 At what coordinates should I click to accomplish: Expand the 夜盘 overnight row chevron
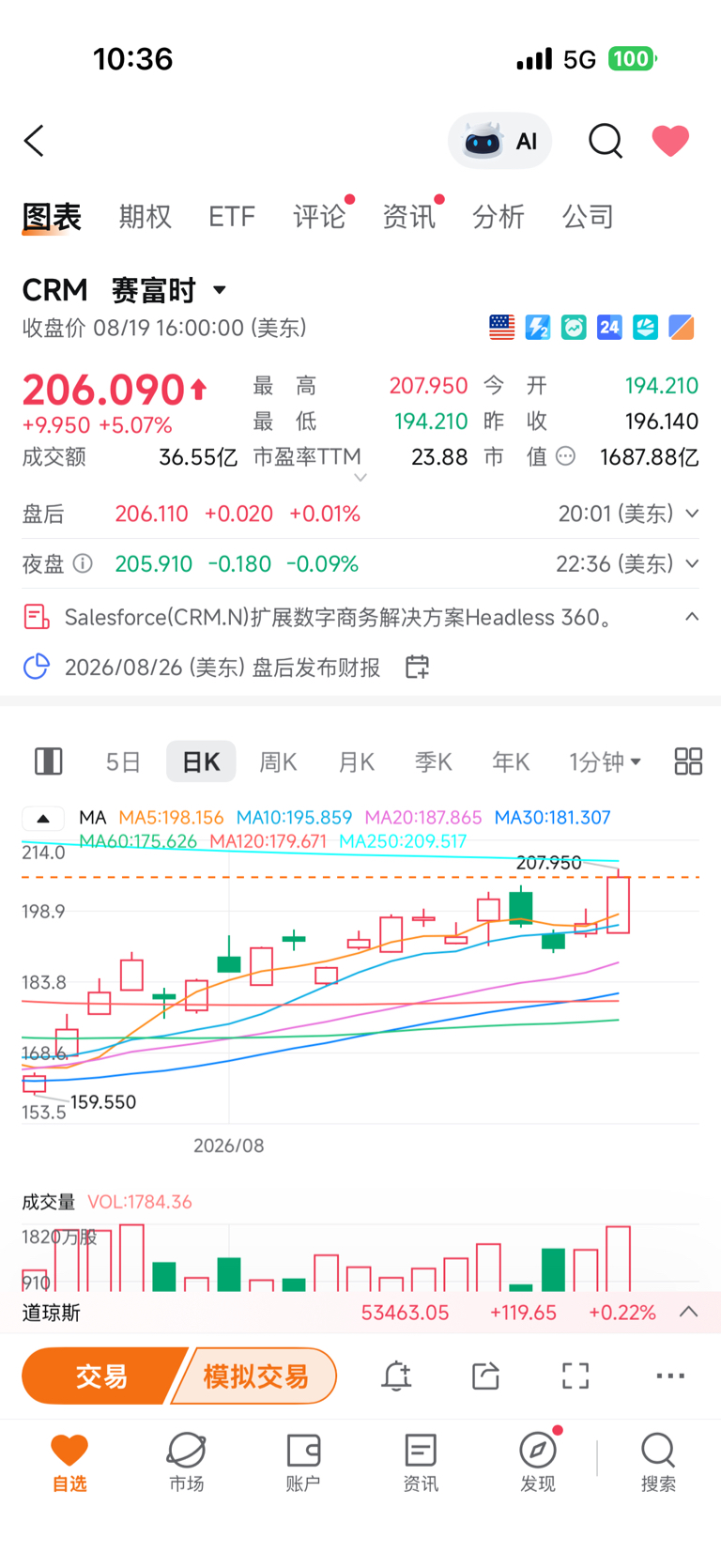tap(692, 563)
